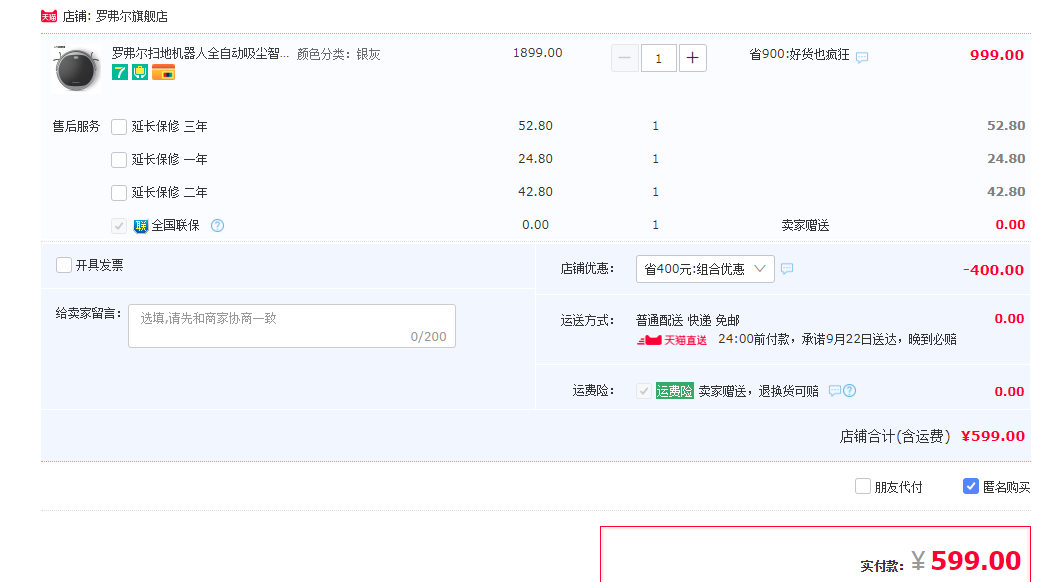Click the 颜色分类：银灰 text
Viewport: 1052px width, 582px height.
(338, 54)
